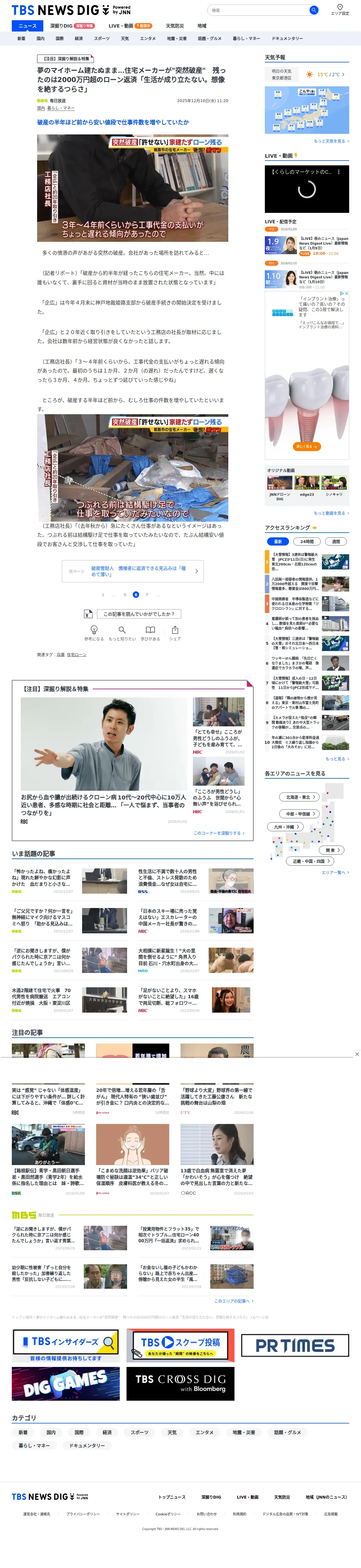
Task: Click このエリアの記事へ link
Action: coord(234,1301)
